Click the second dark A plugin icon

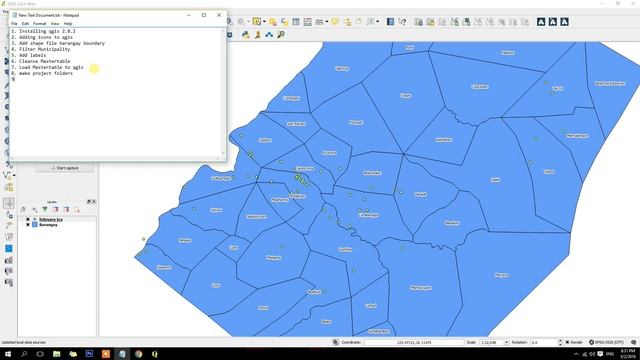click(553, 22)
